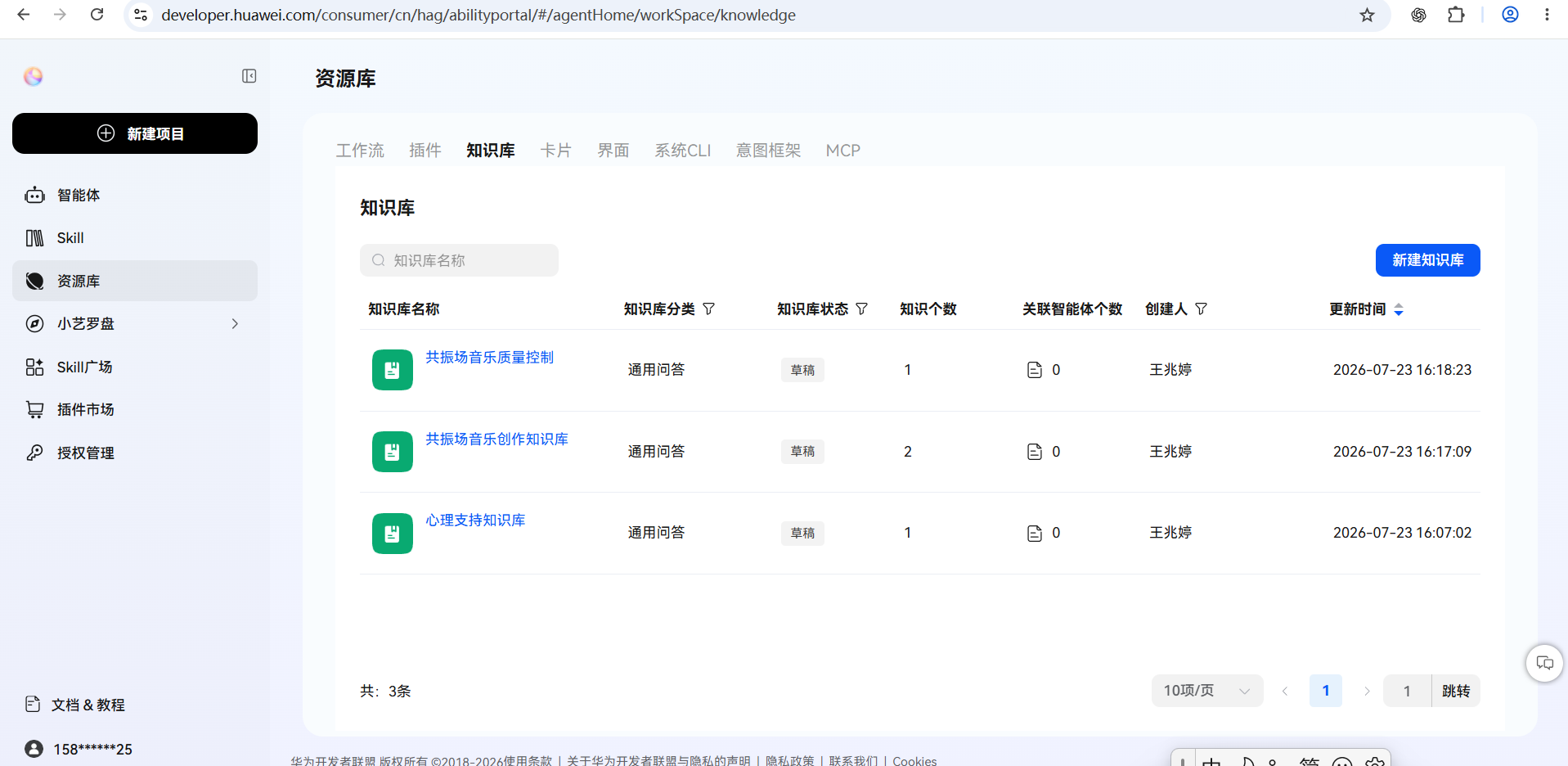
Task: Expand the 小艺罗盘 chevron
Action: tap(235, 324)
